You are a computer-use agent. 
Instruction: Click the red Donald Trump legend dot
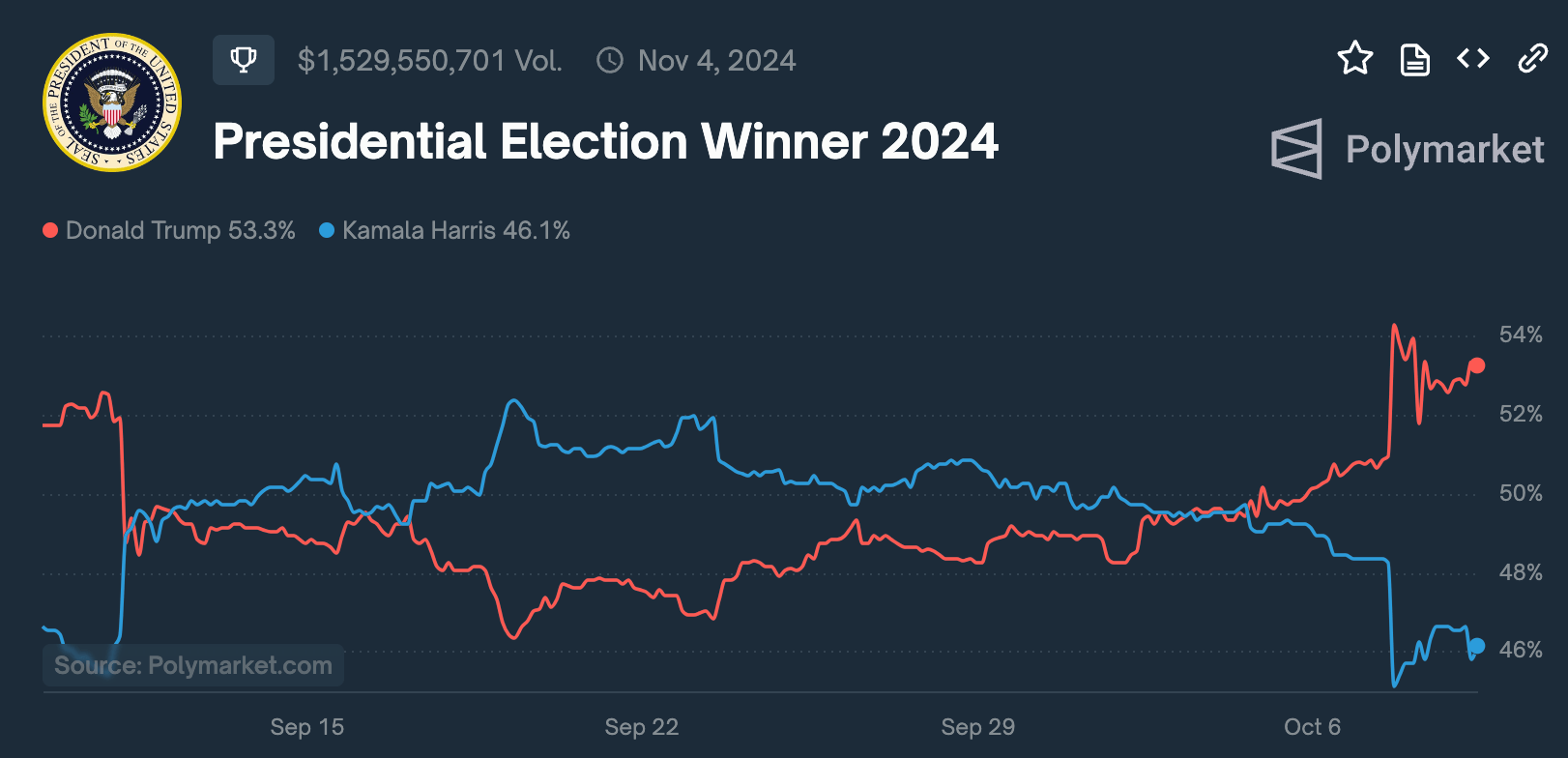coord(50,230)
